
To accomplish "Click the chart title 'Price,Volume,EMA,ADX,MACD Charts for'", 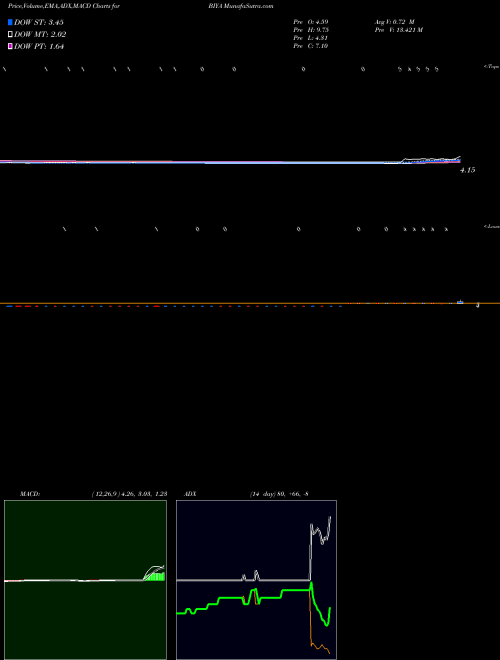I will click(64, 6).
